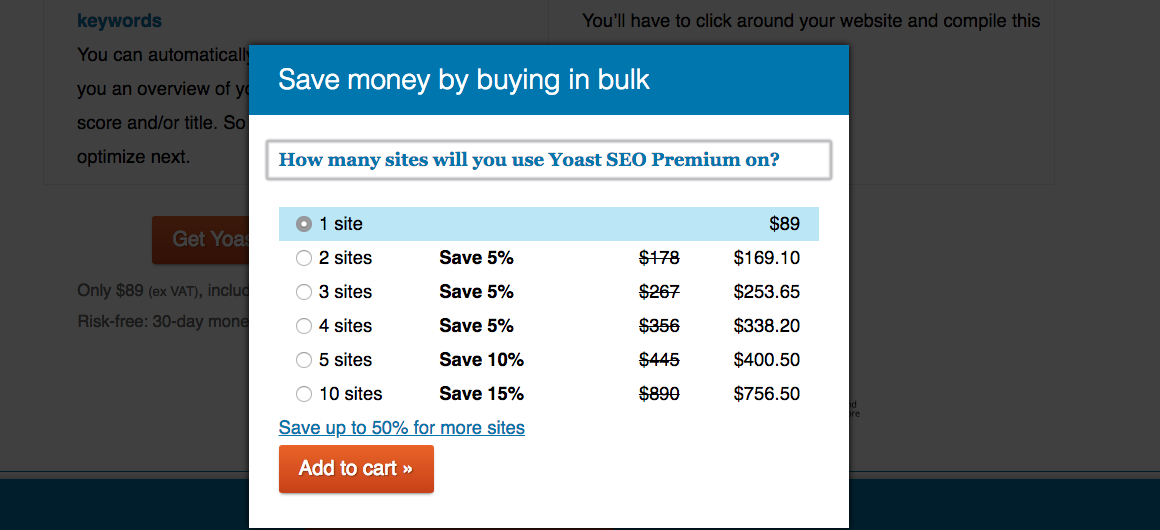Click the "Save money by buying in bulk" title
Viewport: 1160px width, 530px height.
tap(464, 80)
